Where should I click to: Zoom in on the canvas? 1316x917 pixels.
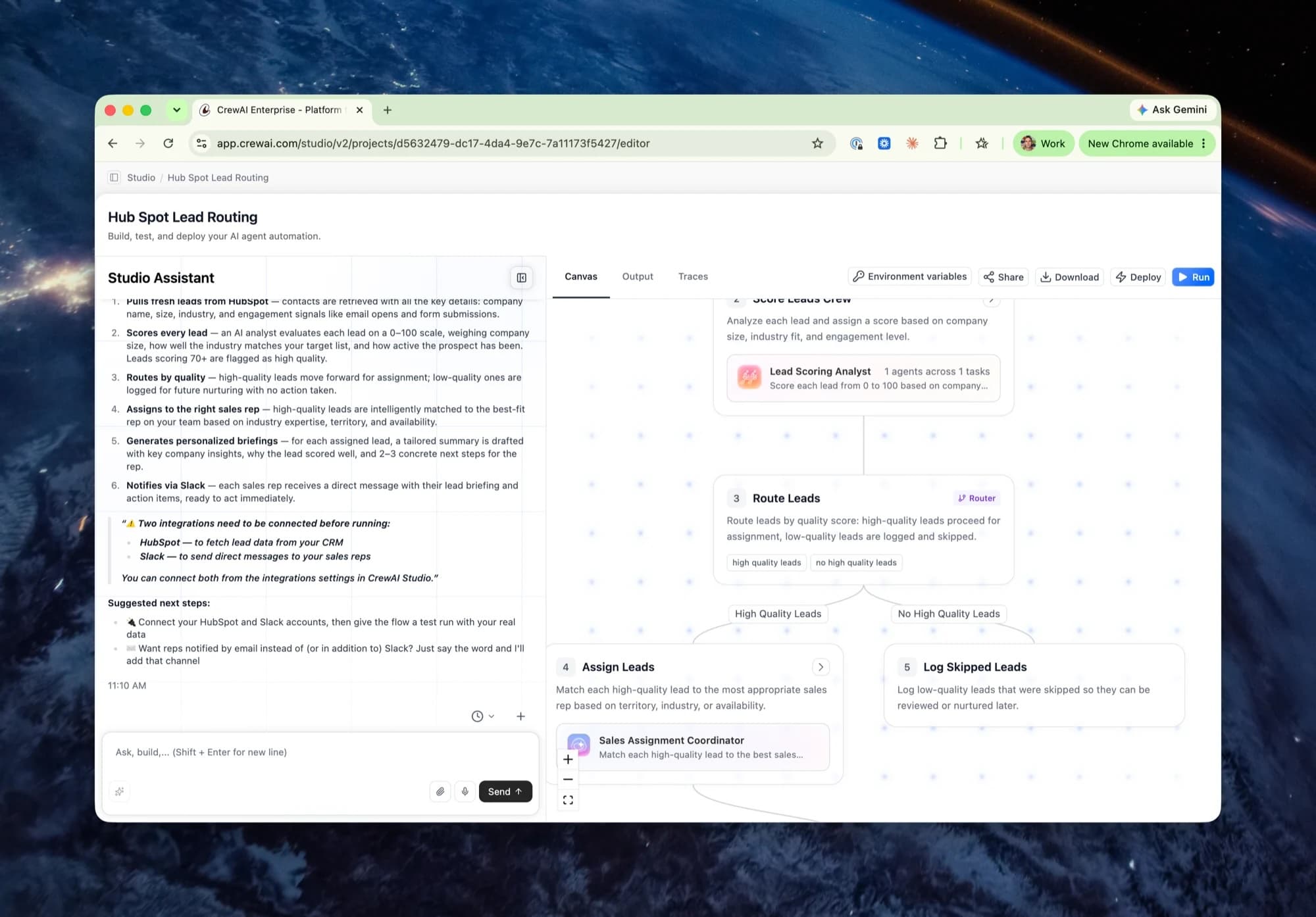tap(568, 759)
